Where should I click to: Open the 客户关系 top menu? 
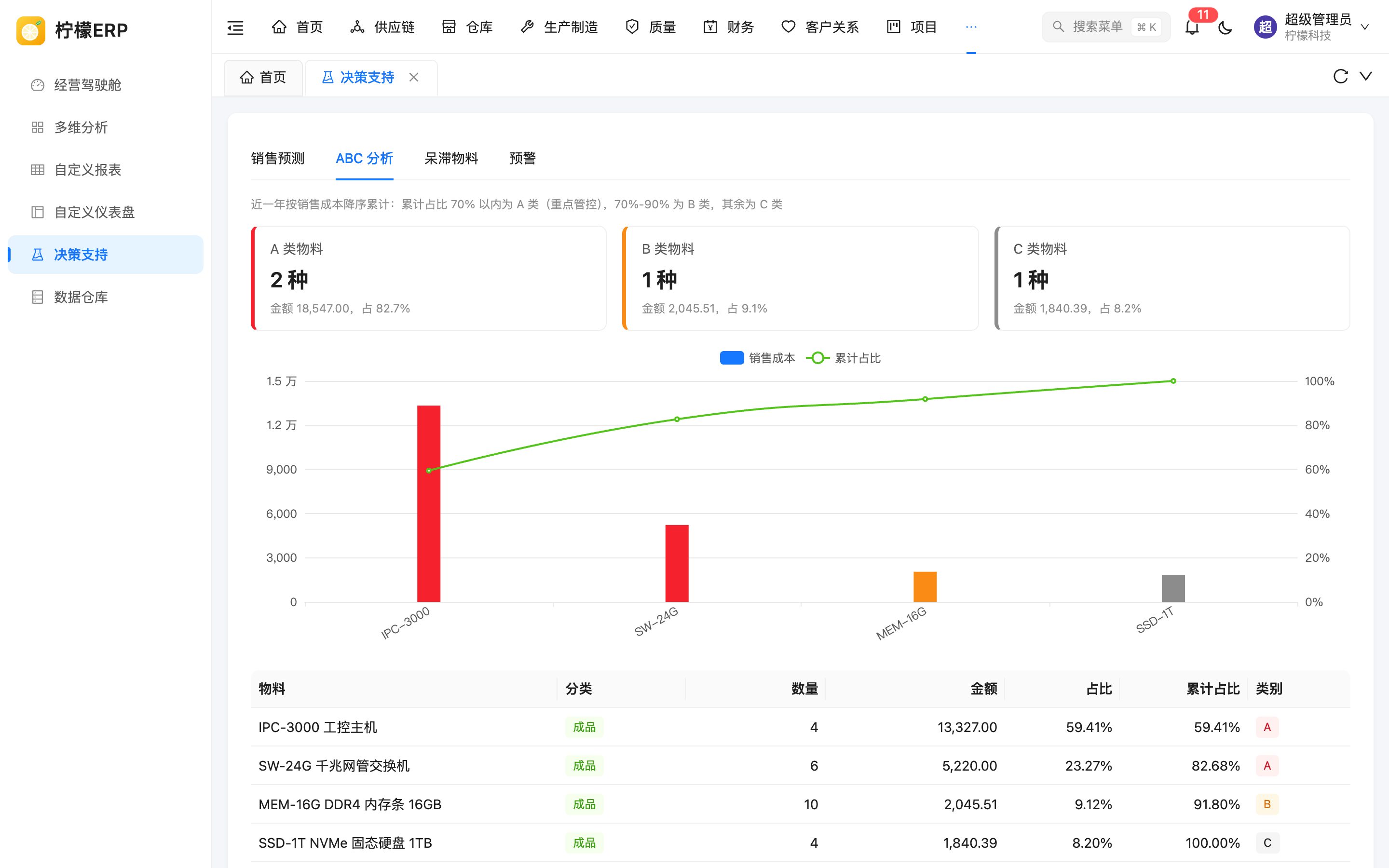pyautogui.click(x=820, y=27)
